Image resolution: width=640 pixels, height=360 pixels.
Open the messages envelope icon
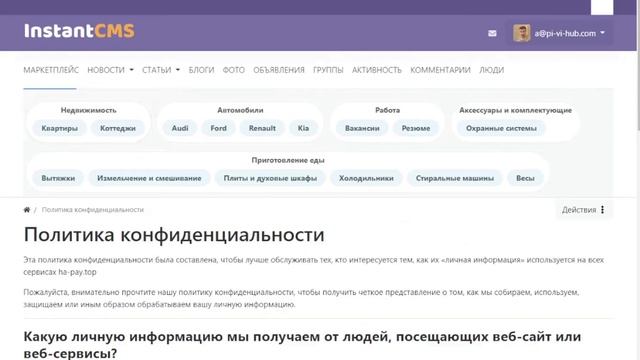[x=492, y=33]
